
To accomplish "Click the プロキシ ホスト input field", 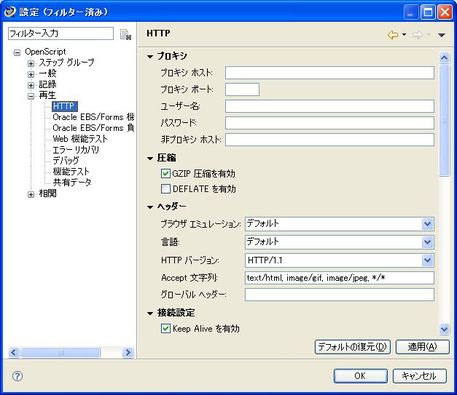I will click(330, 73).
